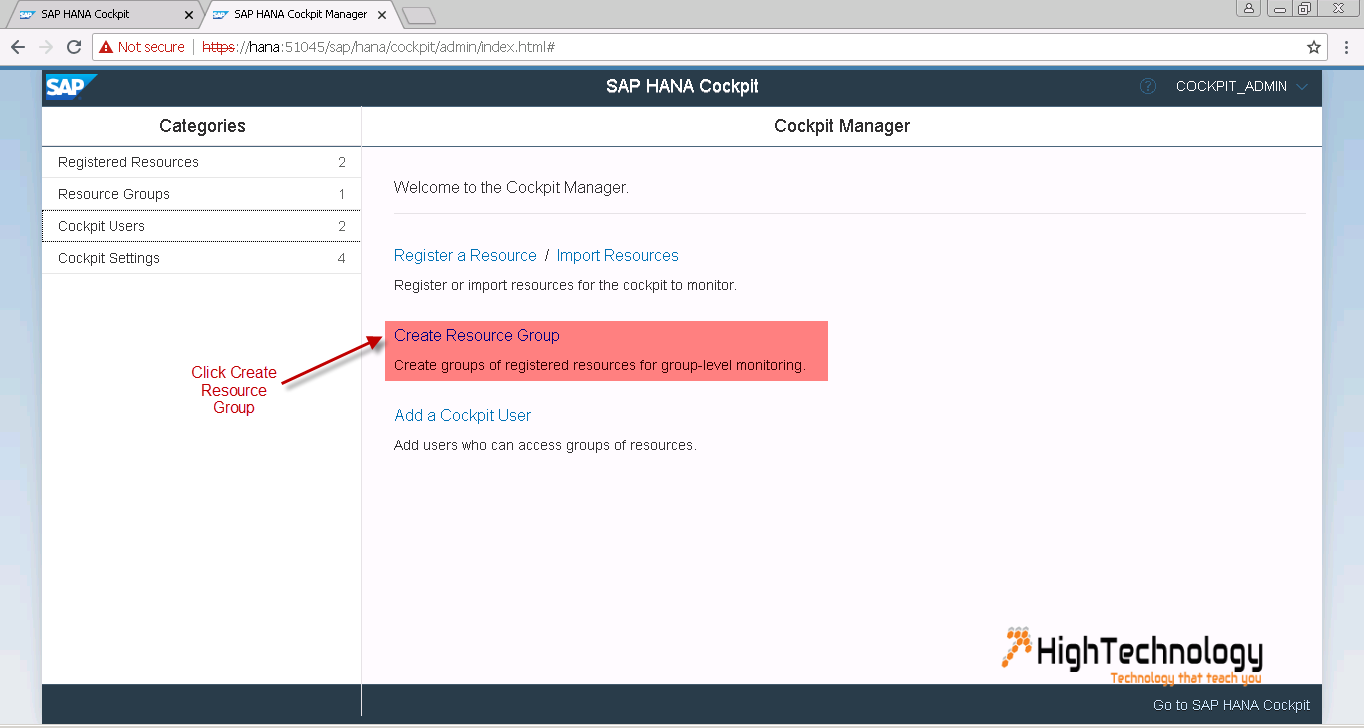Click the SAP logo in the header

[70, 87]
